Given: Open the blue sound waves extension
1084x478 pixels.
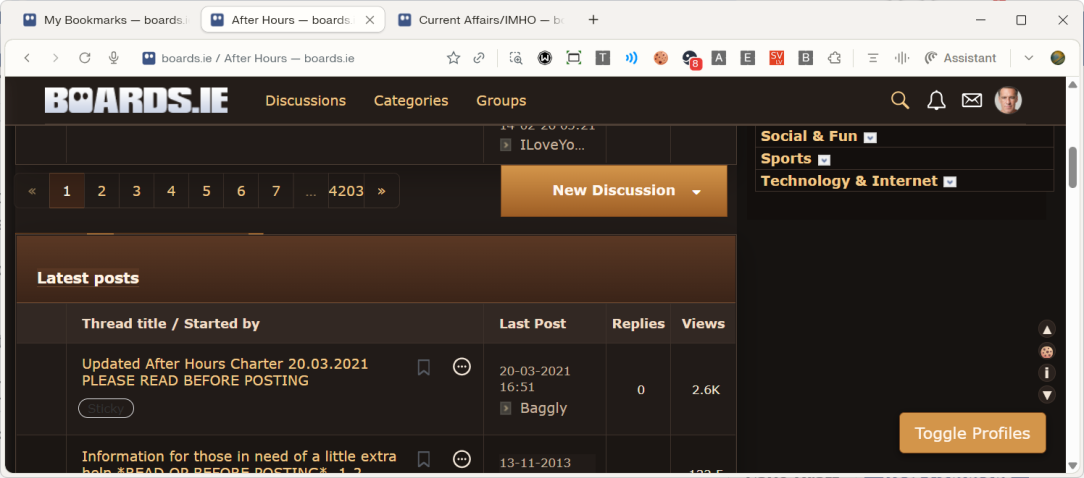Looking at the screenshot, I should coord(631,58).
